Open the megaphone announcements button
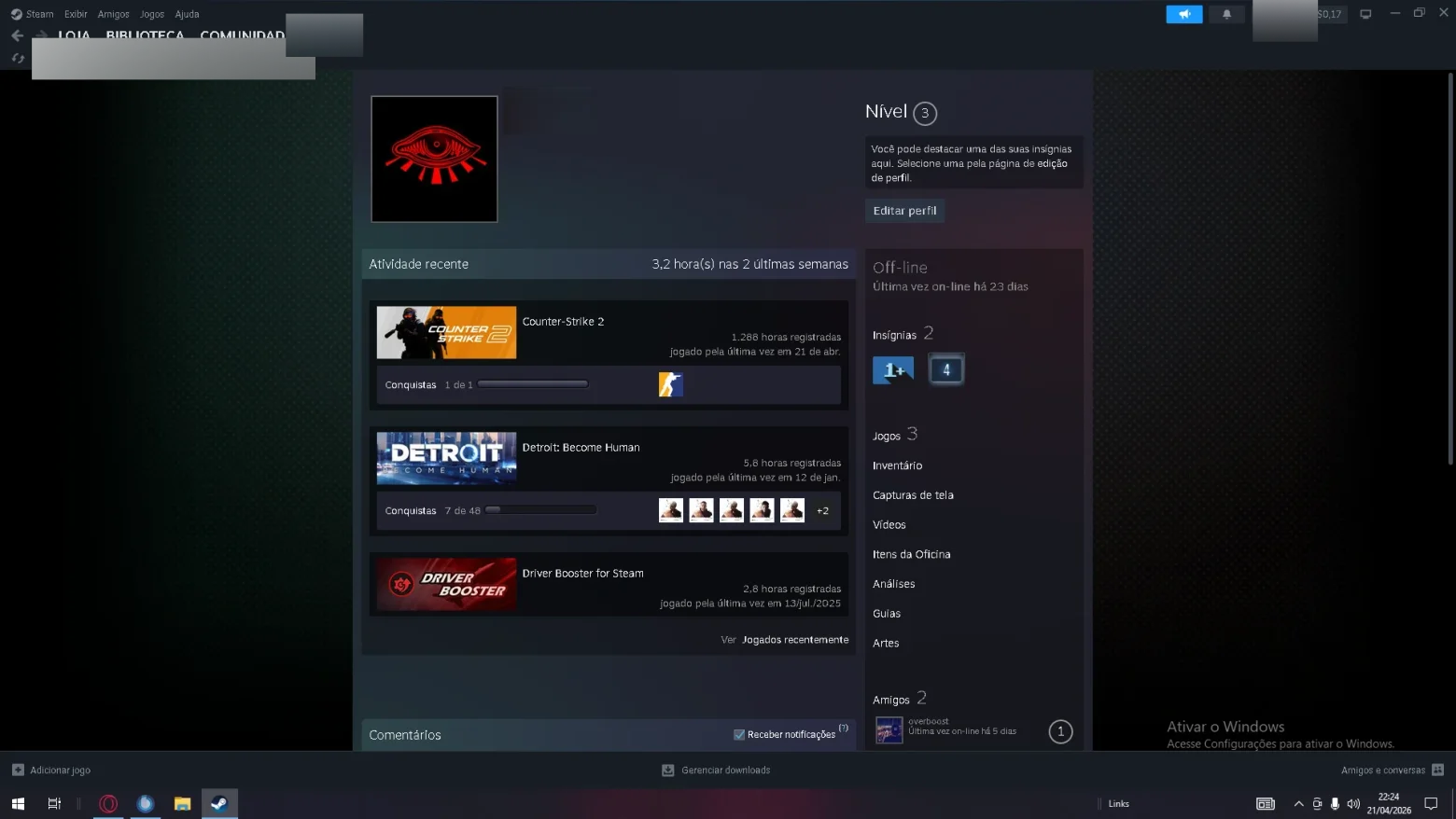 pyautogui.click(x=1184, y=14)
